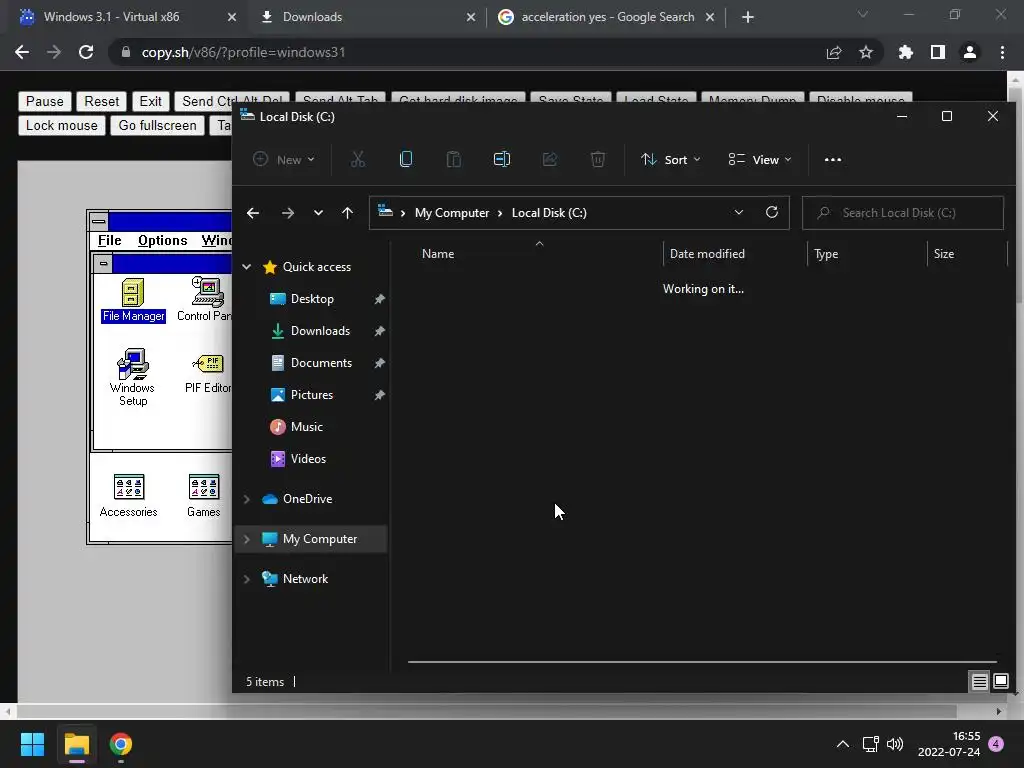
Task: Open File Manager icon in Windows 3.1
Action: (133, 300)
